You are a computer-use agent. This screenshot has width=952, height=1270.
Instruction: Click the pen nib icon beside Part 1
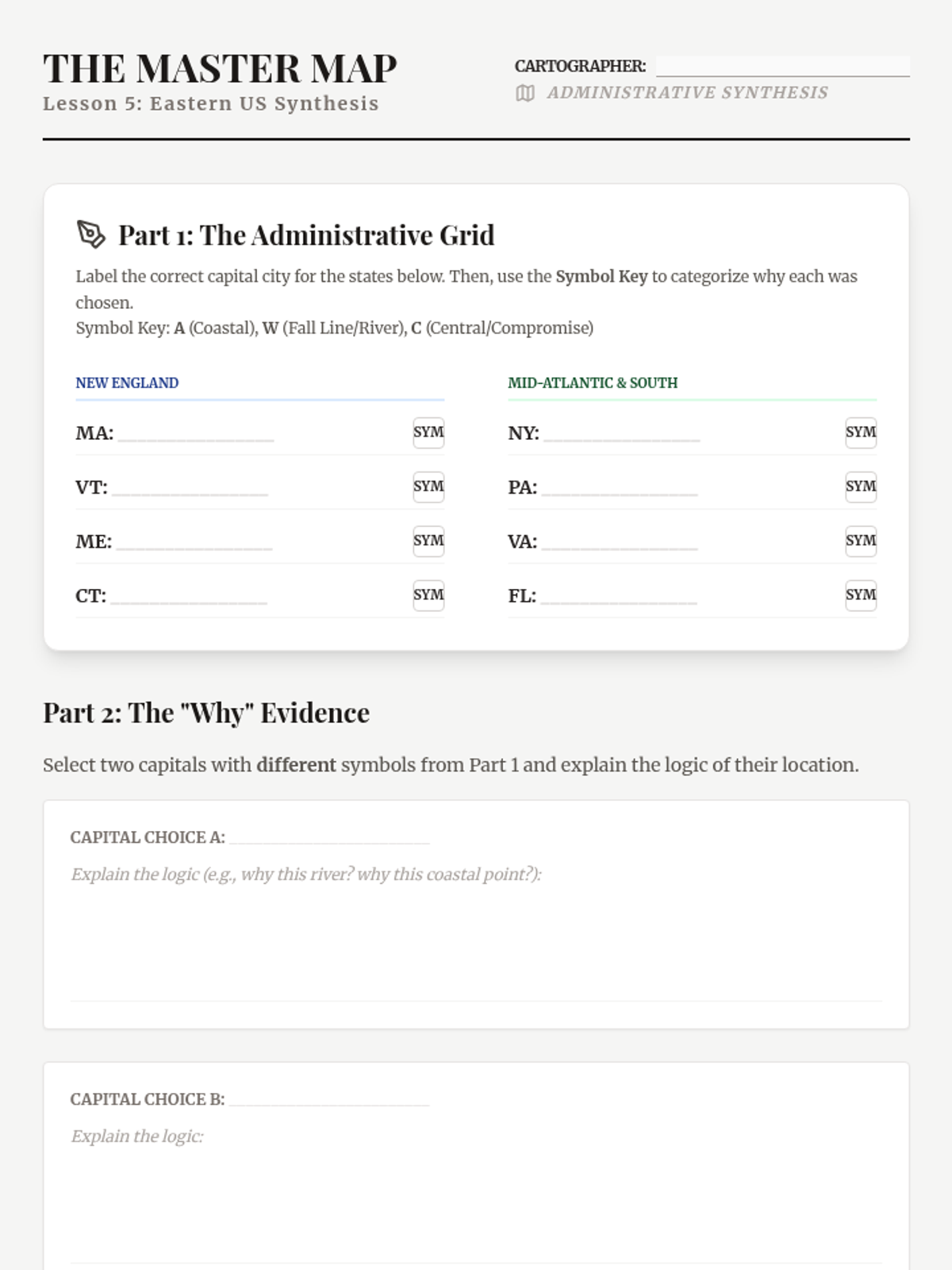[x=90, y=234]
